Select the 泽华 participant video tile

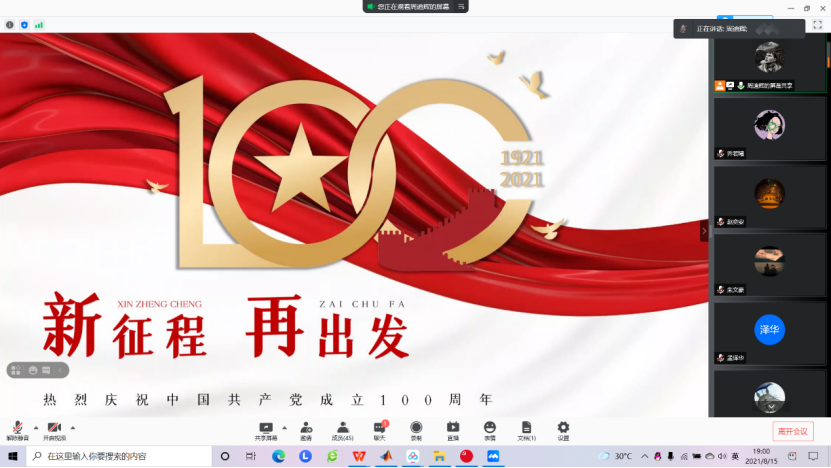[x=769, y=329]
